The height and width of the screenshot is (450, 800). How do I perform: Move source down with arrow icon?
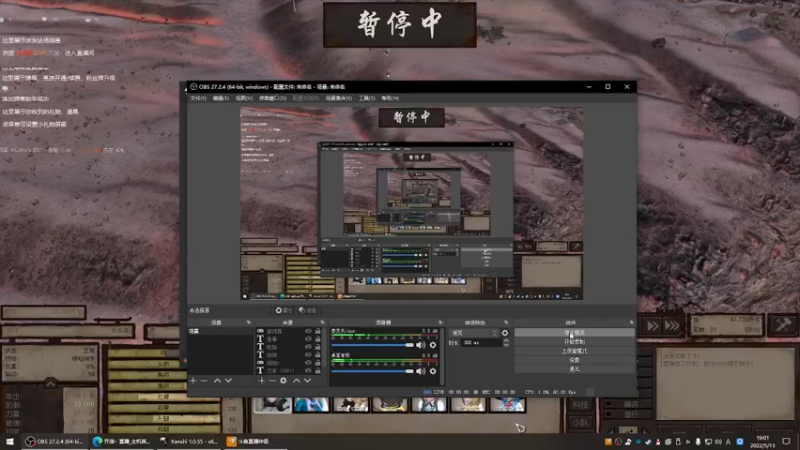coord(307,381)
